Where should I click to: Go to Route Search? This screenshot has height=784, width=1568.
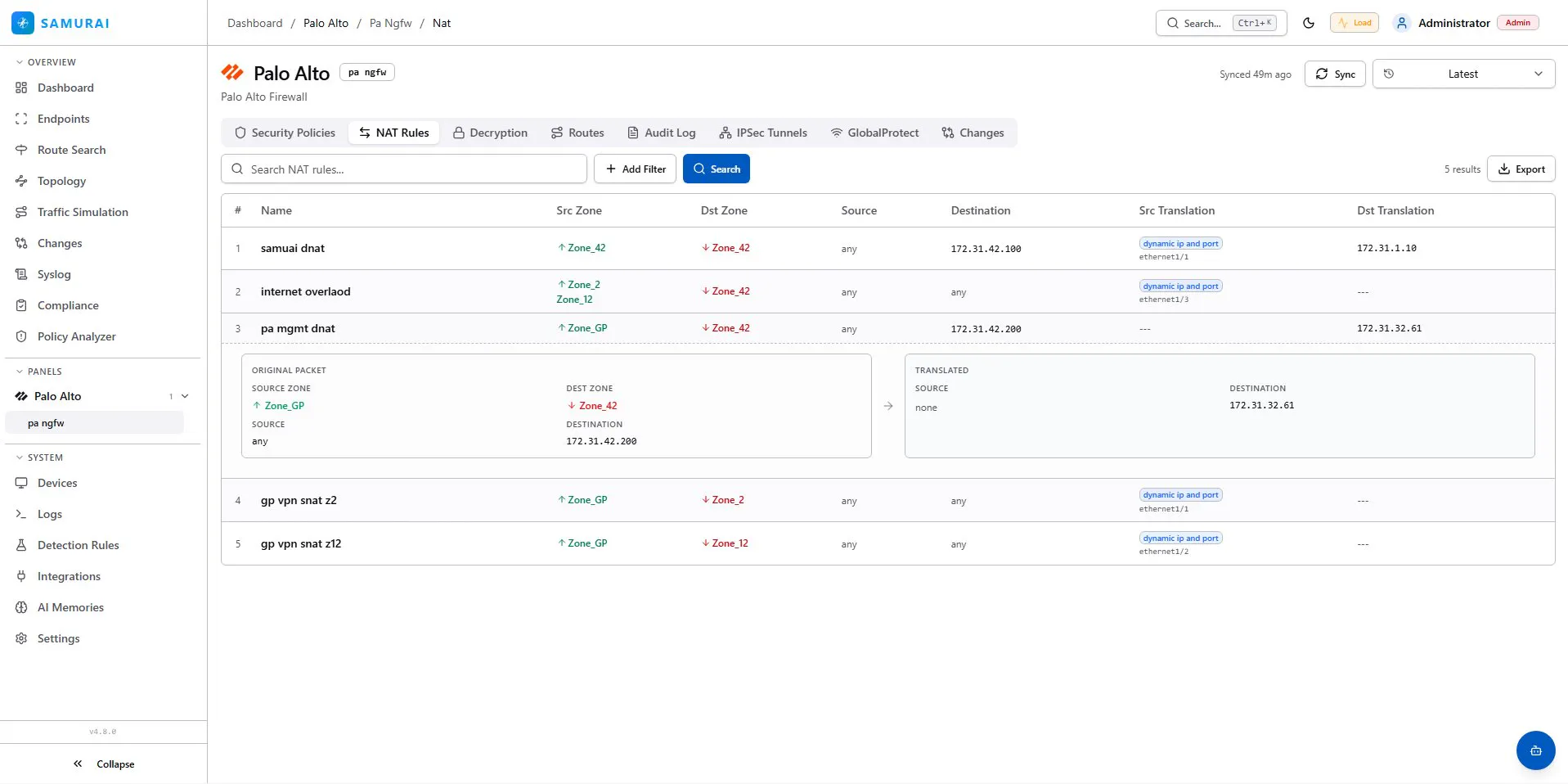(x=71, y=150)
